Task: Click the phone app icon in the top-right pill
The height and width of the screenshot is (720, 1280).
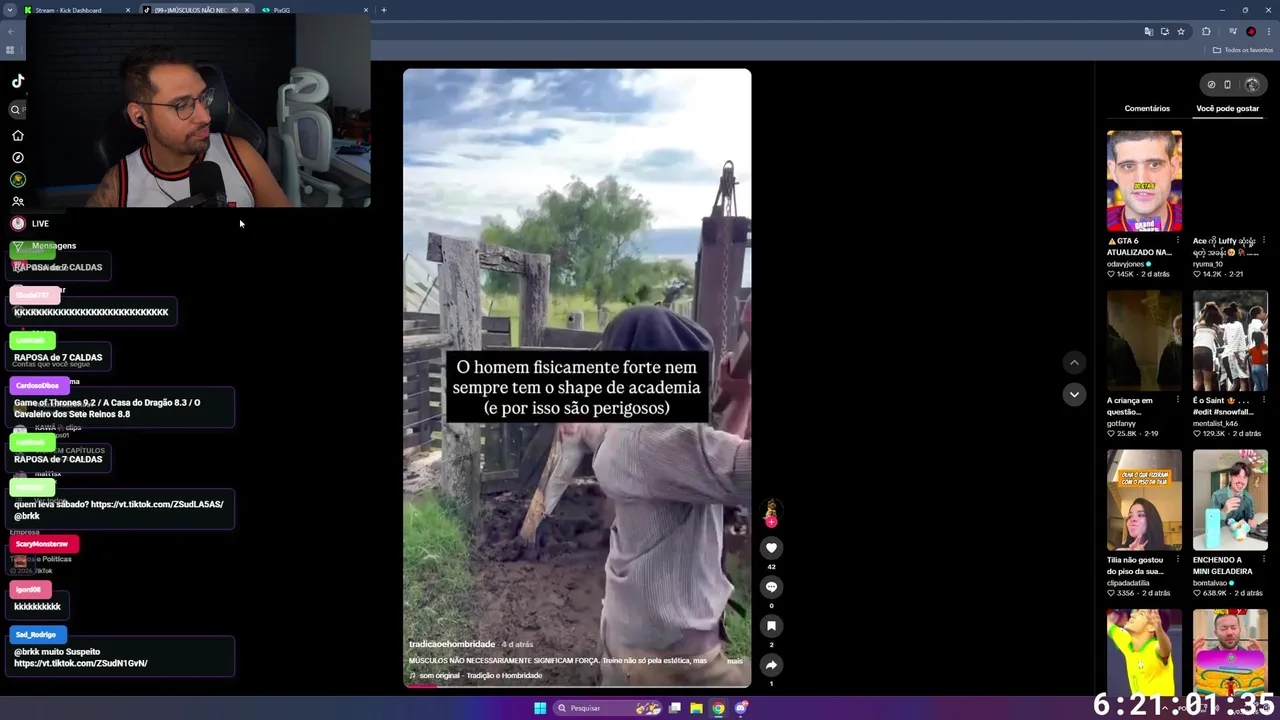Action: [1228, 85]
